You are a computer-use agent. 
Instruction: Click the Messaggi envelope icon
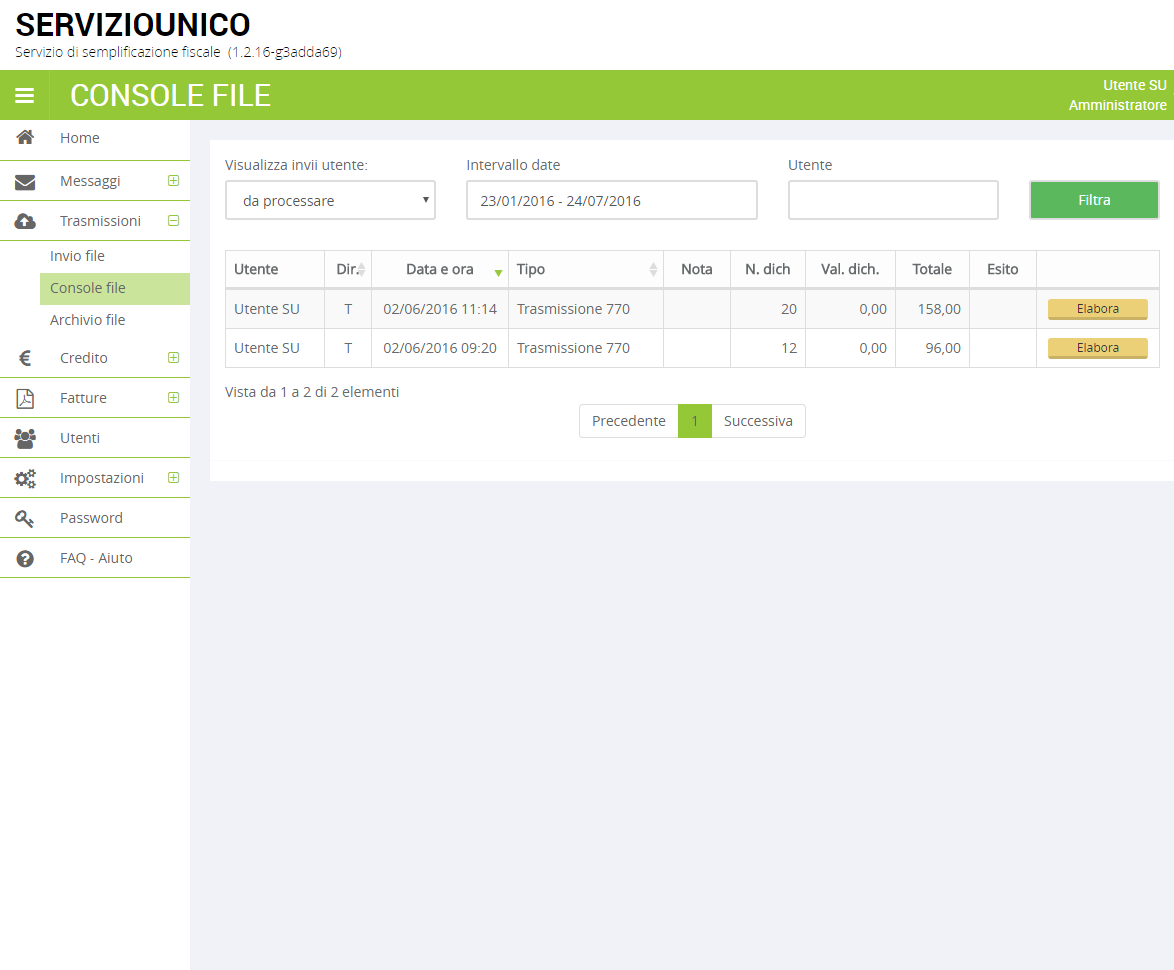pyautogui.click(x=25, y=181)
